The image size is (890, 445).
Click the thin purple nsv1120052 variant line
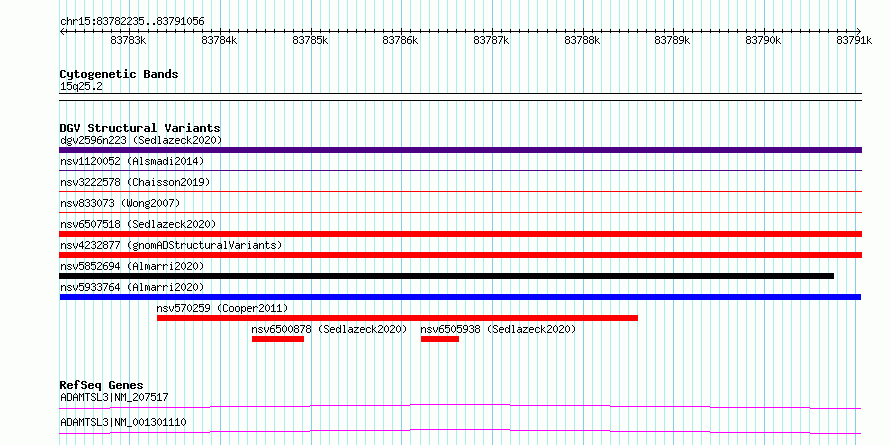(x=460, y=170)
